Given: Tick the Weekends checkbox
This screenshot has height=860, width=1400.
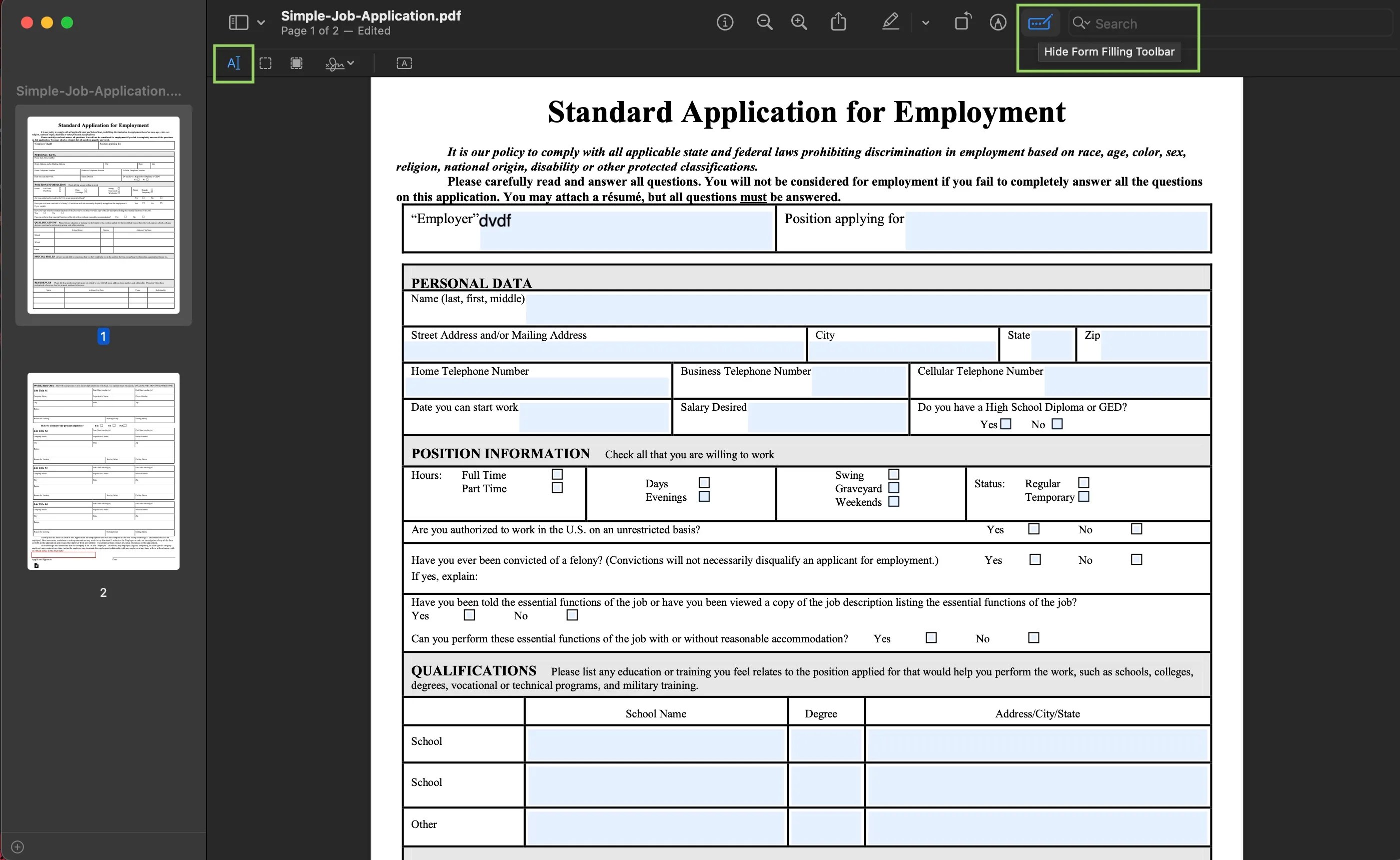Looking at the screenshot, I should point(894,501).
